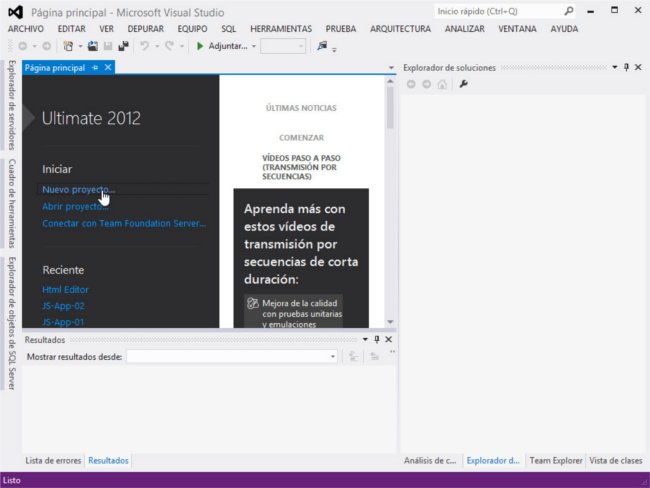This screenshot has height=488, width=650.
Task: Toggle the pin on Página principal tab
Action: tap(95, 68)
